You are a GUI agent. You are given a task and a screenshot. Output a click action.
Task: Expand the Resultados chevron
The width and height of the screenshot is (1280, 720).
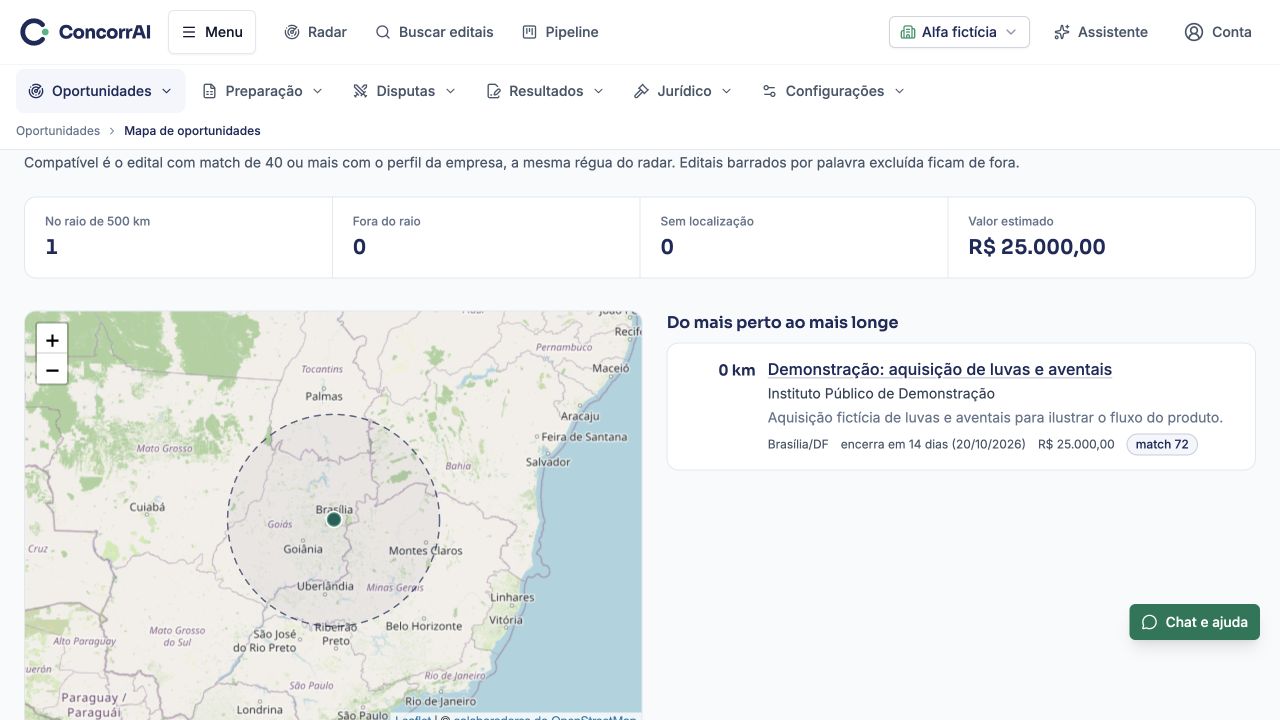pos(599,91)
